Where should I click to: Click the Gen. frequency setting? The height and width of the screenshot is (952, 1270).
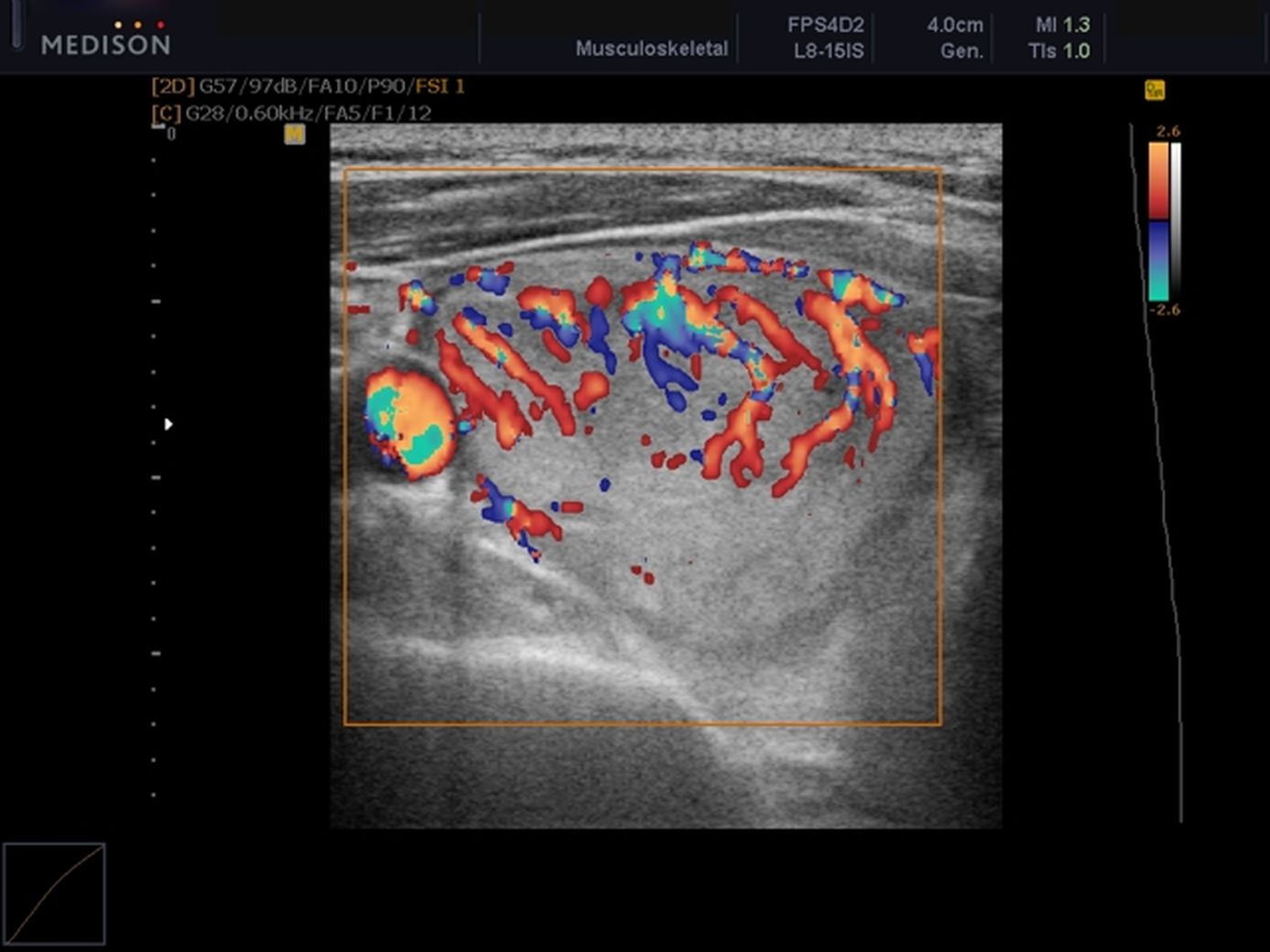click(961, 51)
